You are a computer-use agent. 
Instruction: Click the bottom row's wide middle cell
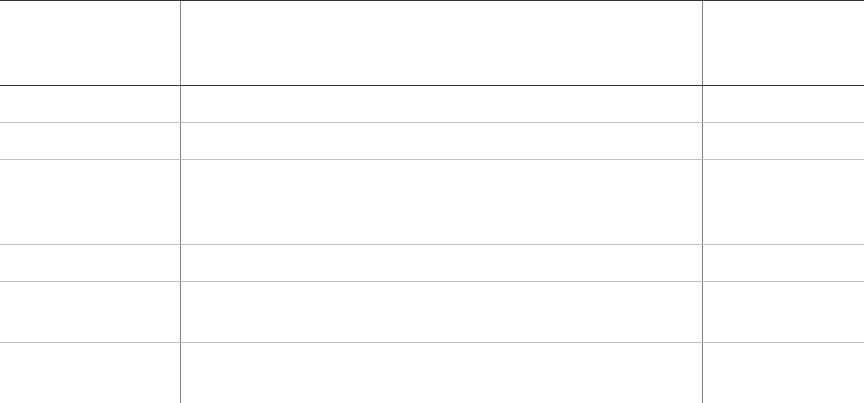pyautogui.click(x=441, y=373)
